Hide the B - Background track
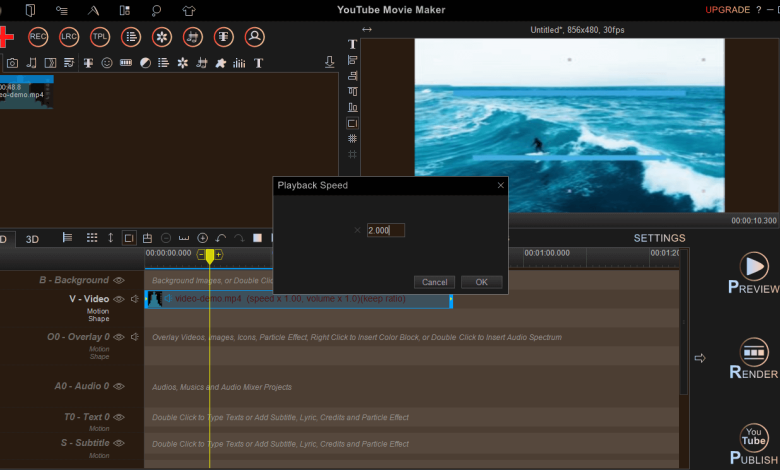Screen dimensions: 780x470 [119, 281]
